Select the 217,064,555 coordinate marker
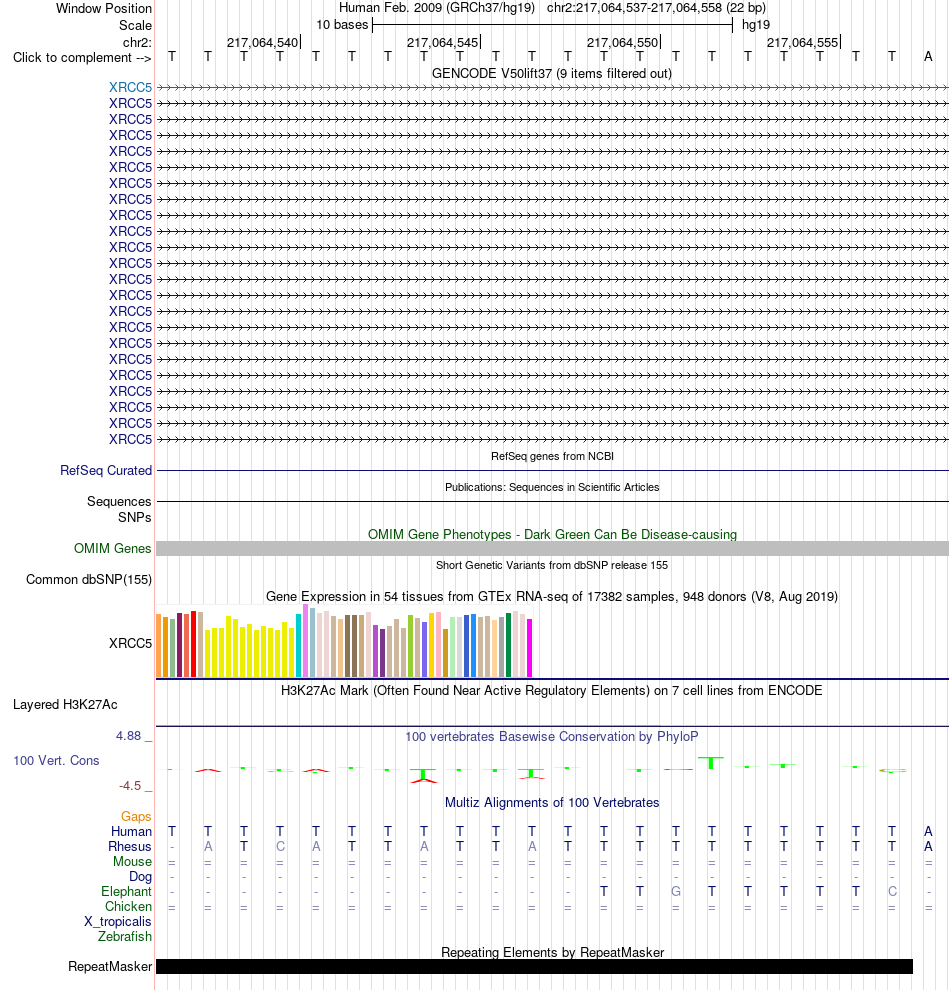Image resolution: width=950 pixels, height=990 pixels. (802, 42)
